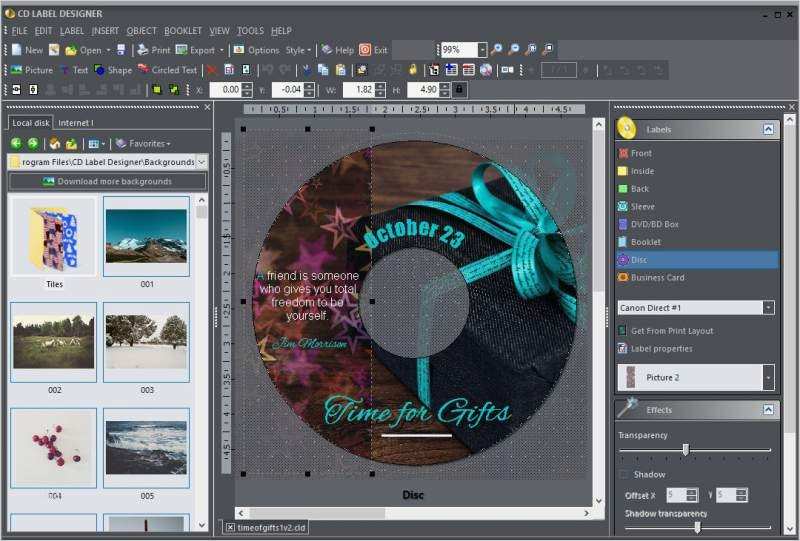Click Get From Print Layout

[x=671, y=330]
